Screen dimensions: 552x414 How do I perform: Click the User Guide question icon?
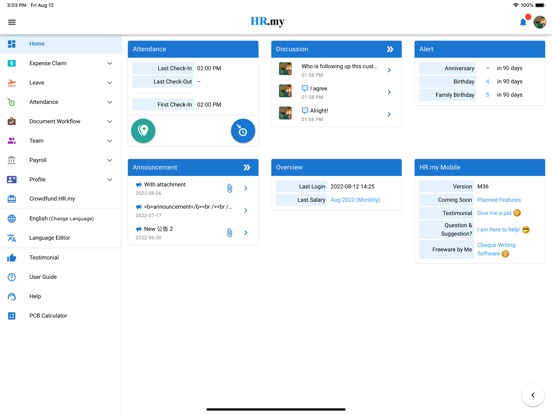click(x=12, y=277)
